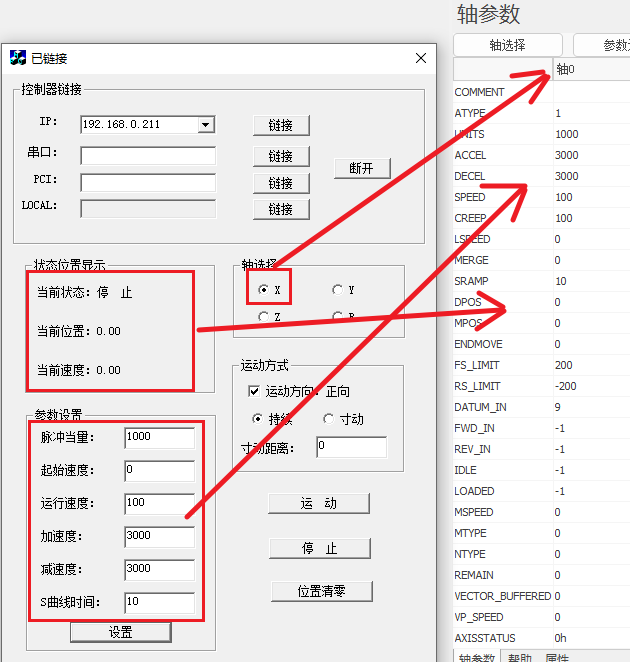
Task: Click the ATYPE value cell 1
Action: point(591,113)
